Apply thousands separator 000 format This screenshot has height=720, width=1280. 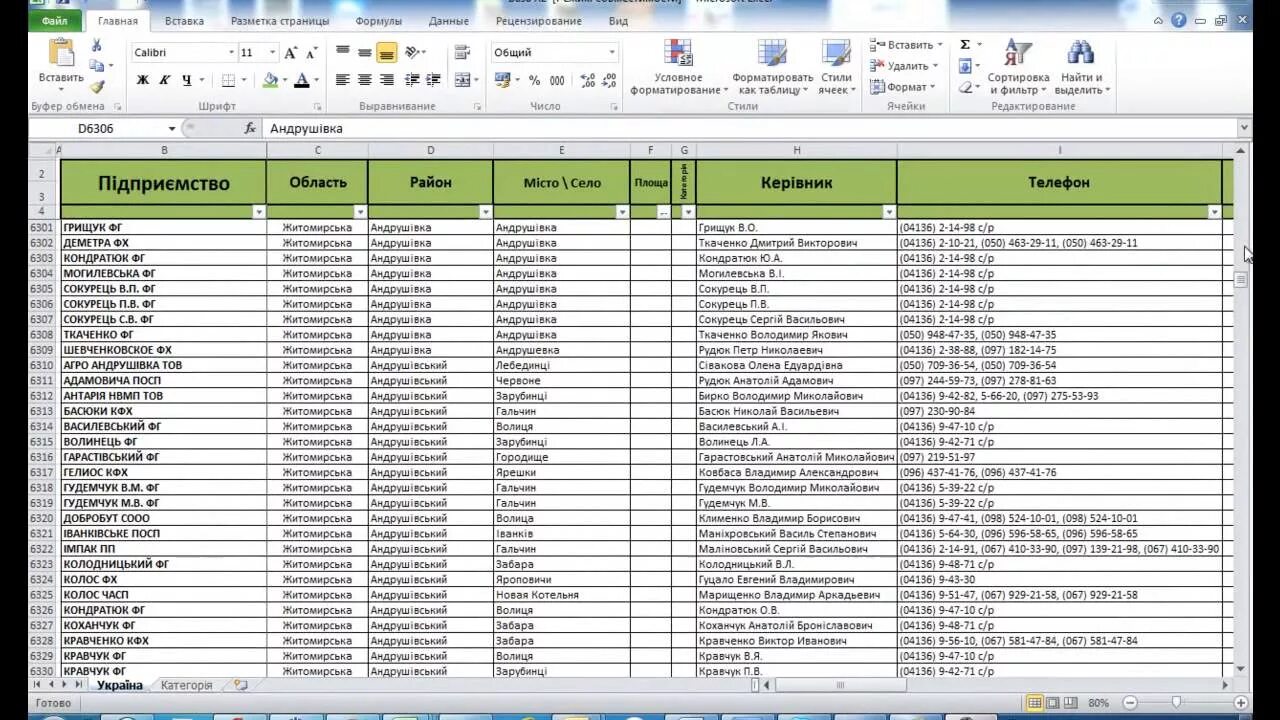pyautogui.click(x=557, y=80)
